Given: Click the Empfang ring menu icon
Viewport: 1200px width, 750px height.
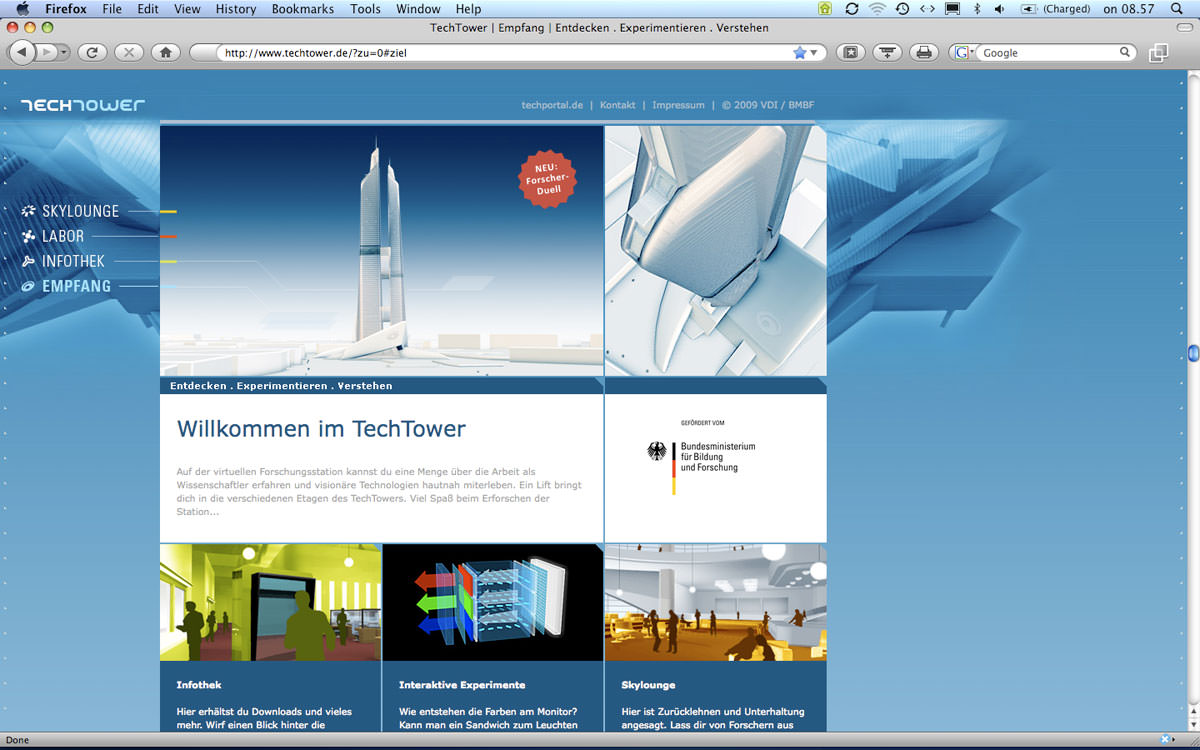Looking at the screenshot, I should pyautogui.click(x=28, y=286).
